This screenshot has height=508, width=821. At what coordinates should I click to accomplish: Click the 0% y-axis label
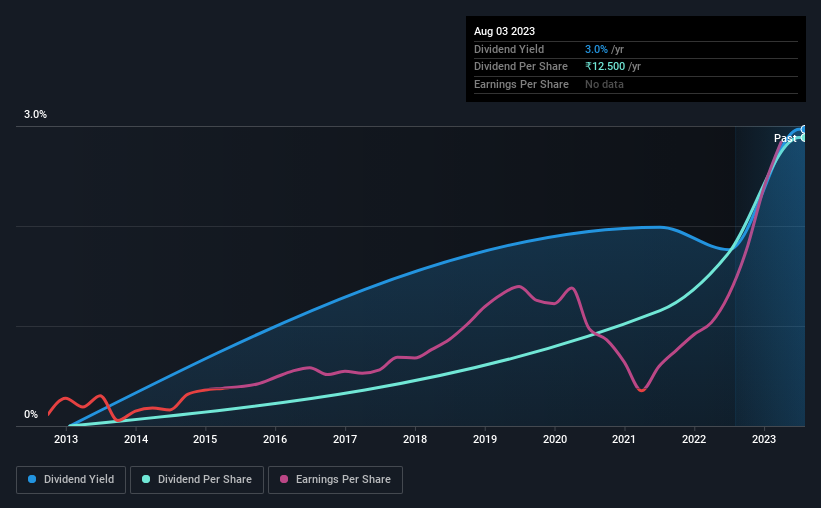(31, 414)
